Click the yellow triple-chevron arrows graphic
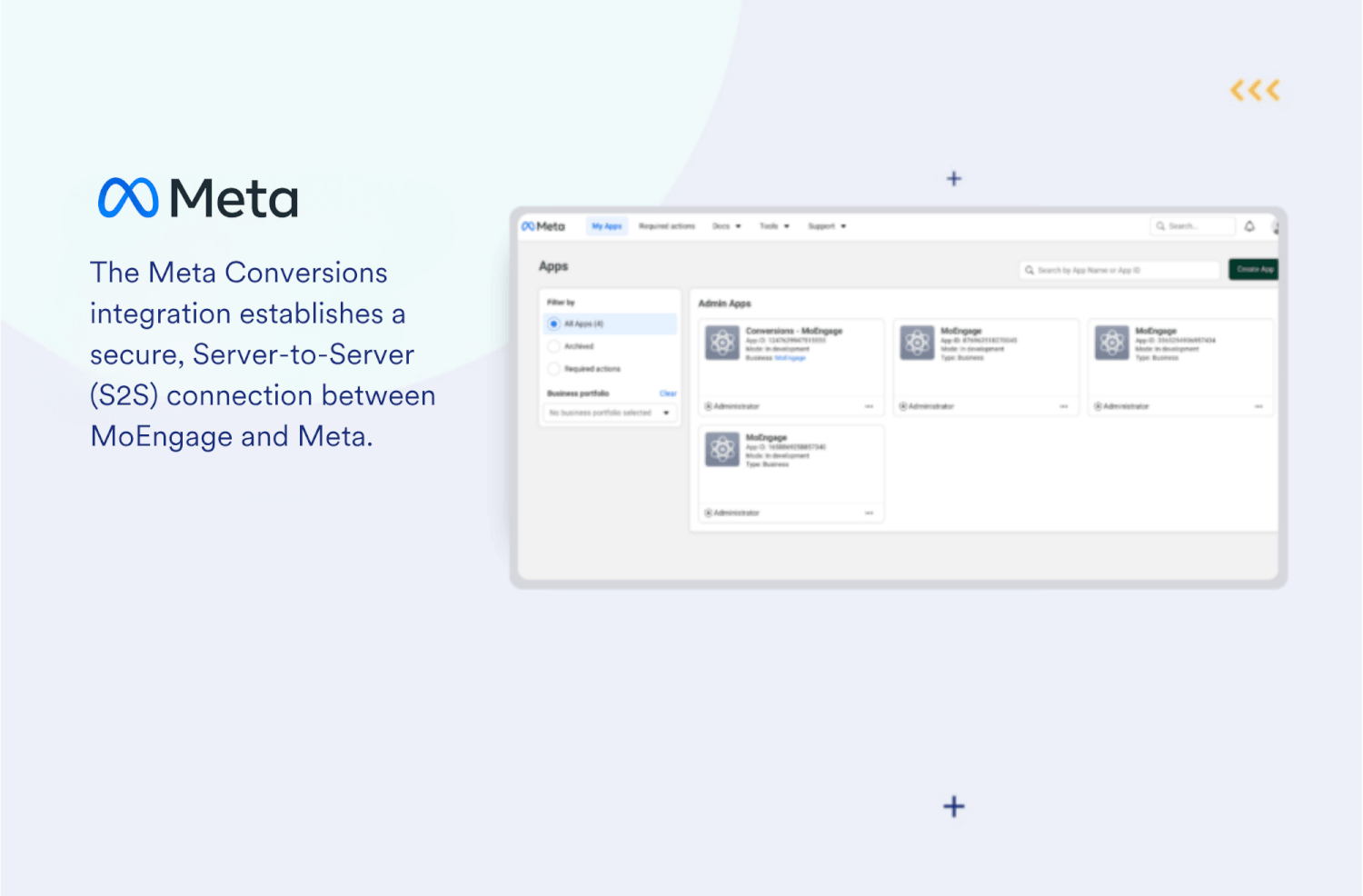This screenshot has height=896, width=1363. 1254,90
